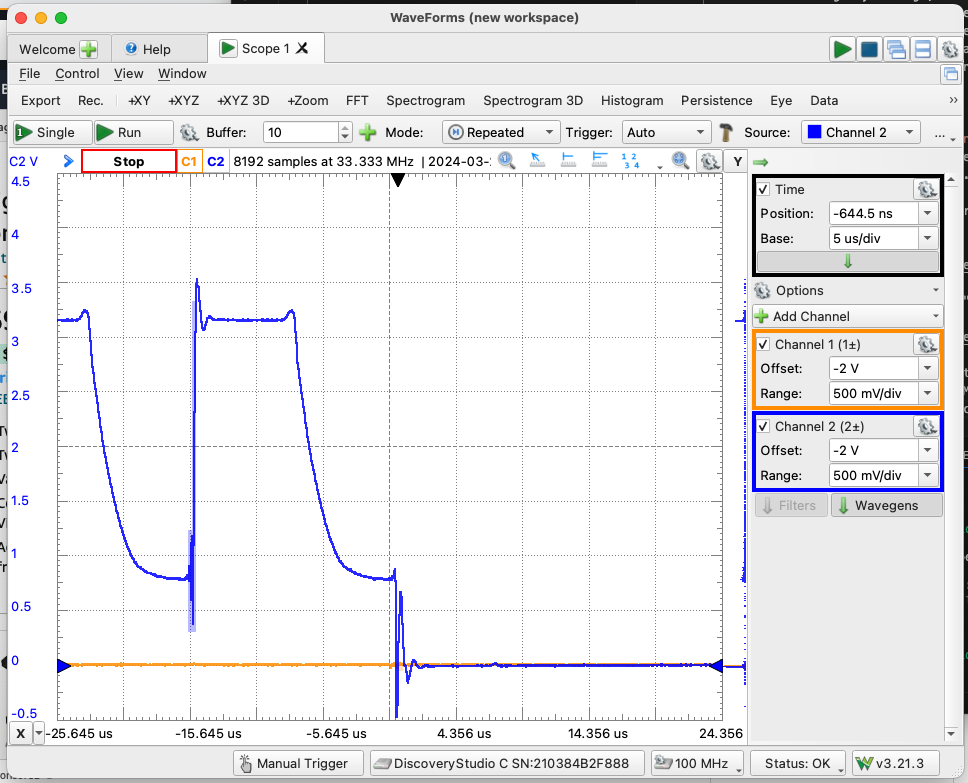Open the Trigger Auto dropdown

(666, 131)
